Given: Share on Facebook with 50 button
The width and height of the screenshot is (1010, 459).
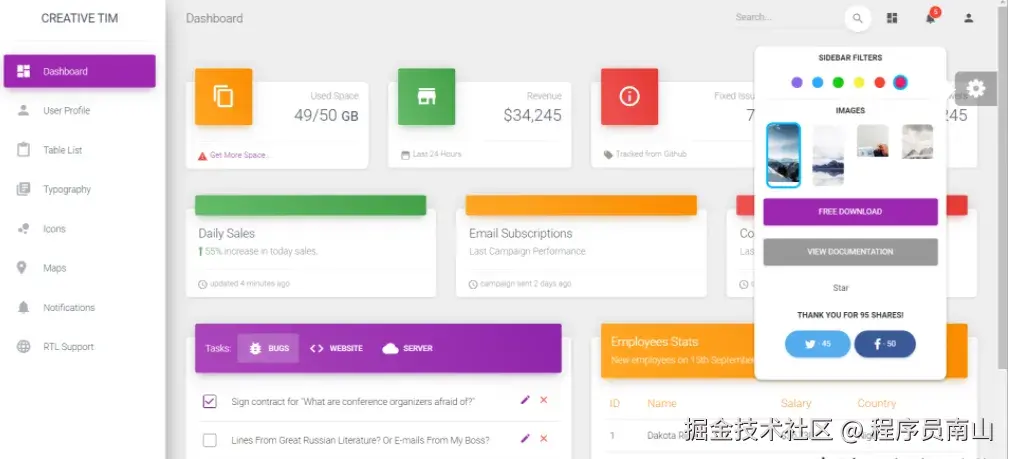Looking at the screenshot, I should pyautogui.click(x=885, y=344).
